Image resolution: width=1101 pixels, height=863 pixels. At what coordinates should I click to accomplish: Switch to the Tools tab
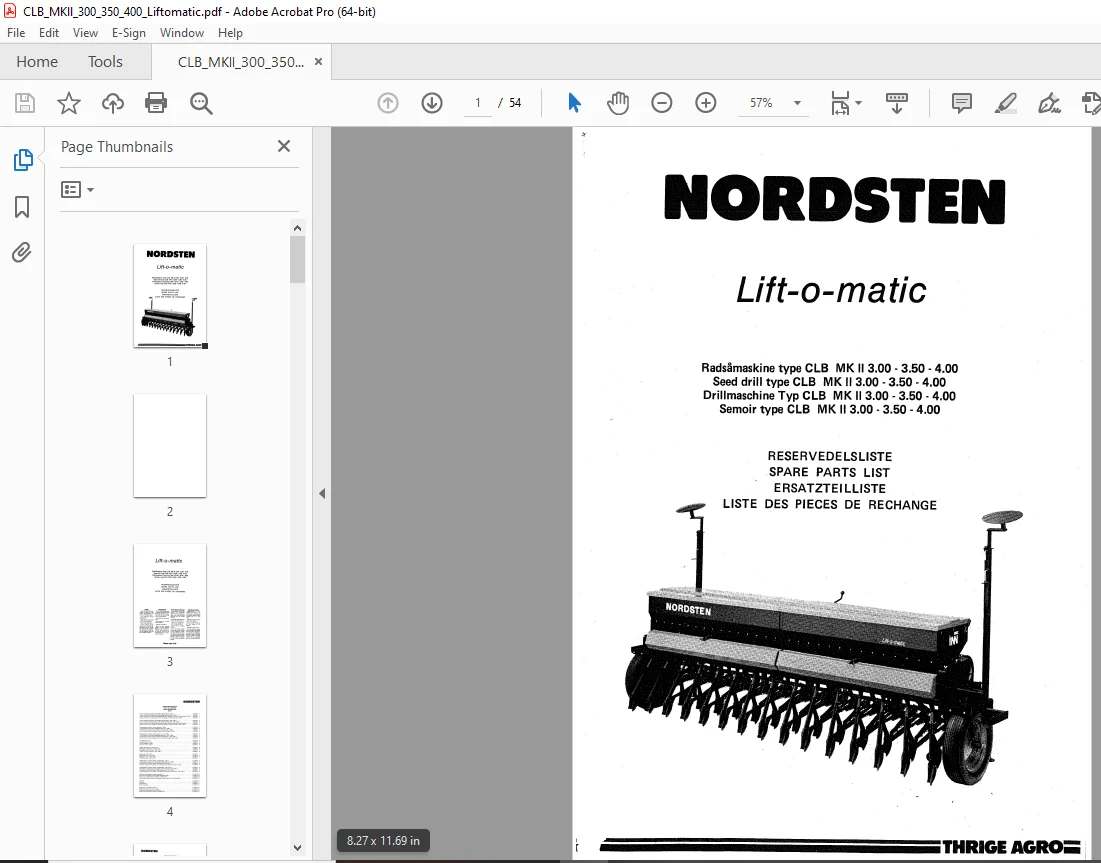point(105,62)
